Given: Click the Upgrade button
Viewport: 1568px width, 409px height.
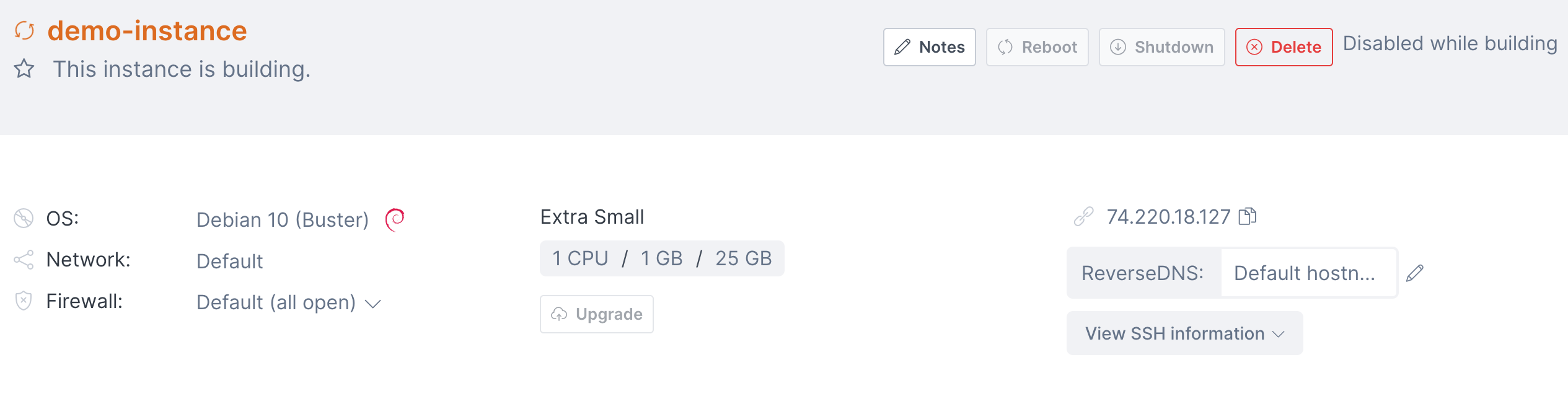Looking at the screenshot, I should 596,314.
